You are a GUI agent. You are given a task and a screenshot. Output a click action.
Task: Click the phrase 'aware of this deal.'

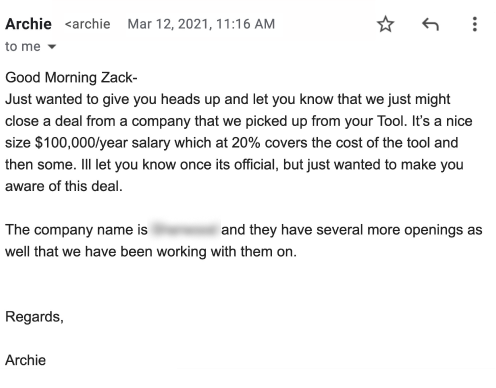click(64, 186)
